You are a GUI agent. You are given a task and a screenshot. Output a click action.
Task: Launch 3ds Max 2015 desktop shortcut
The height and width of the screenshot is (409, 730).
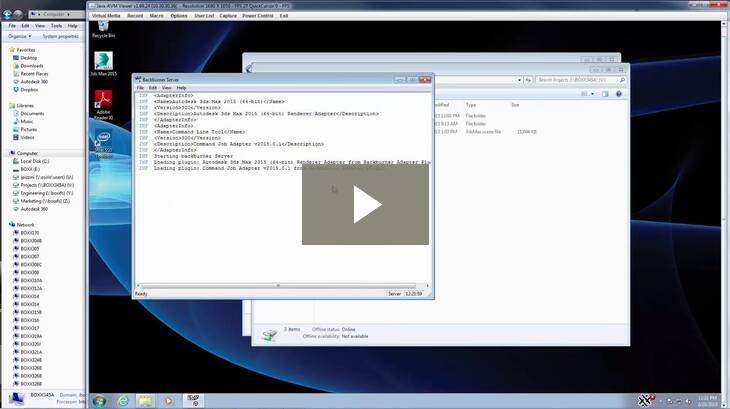pos(103,64)
